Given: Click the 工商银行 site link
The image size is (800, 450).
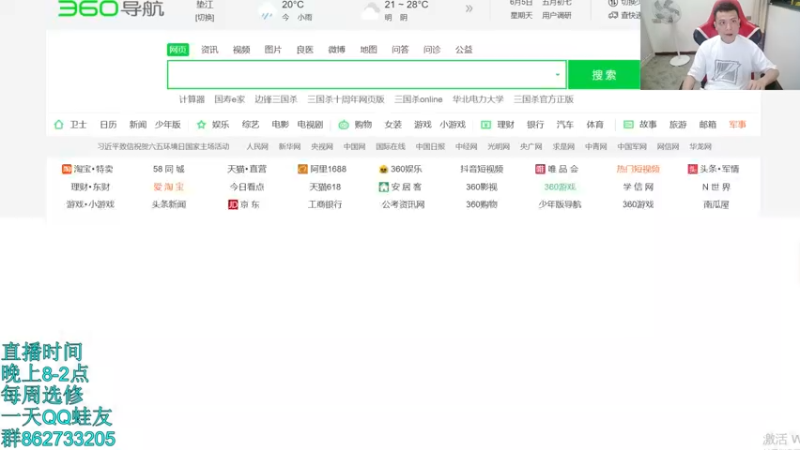Looking at the screenshot, I should 325,204.
